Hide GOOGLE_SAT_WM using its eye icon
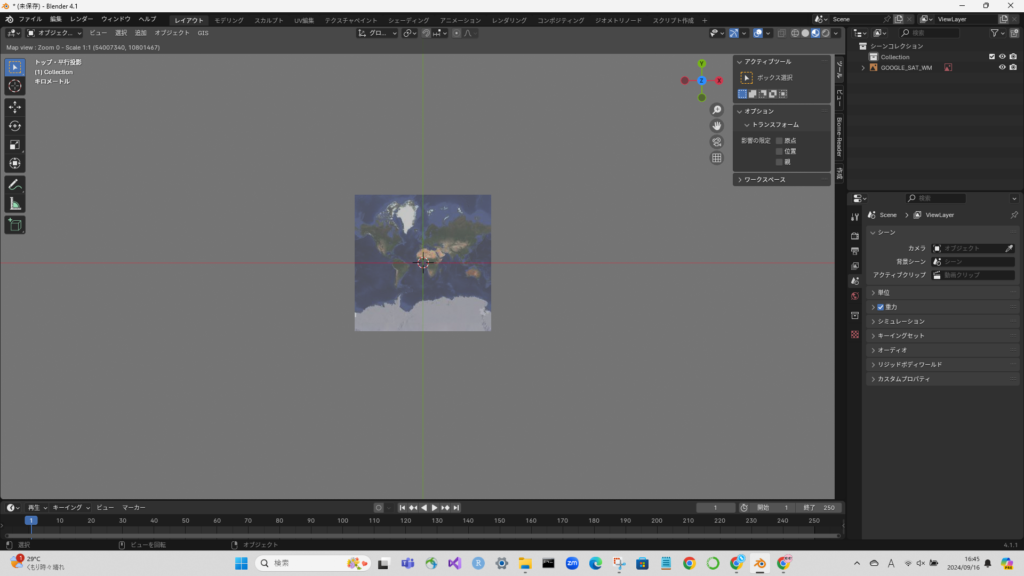The width and height of the screenshot is (1024, 576). coord(1001,68)
